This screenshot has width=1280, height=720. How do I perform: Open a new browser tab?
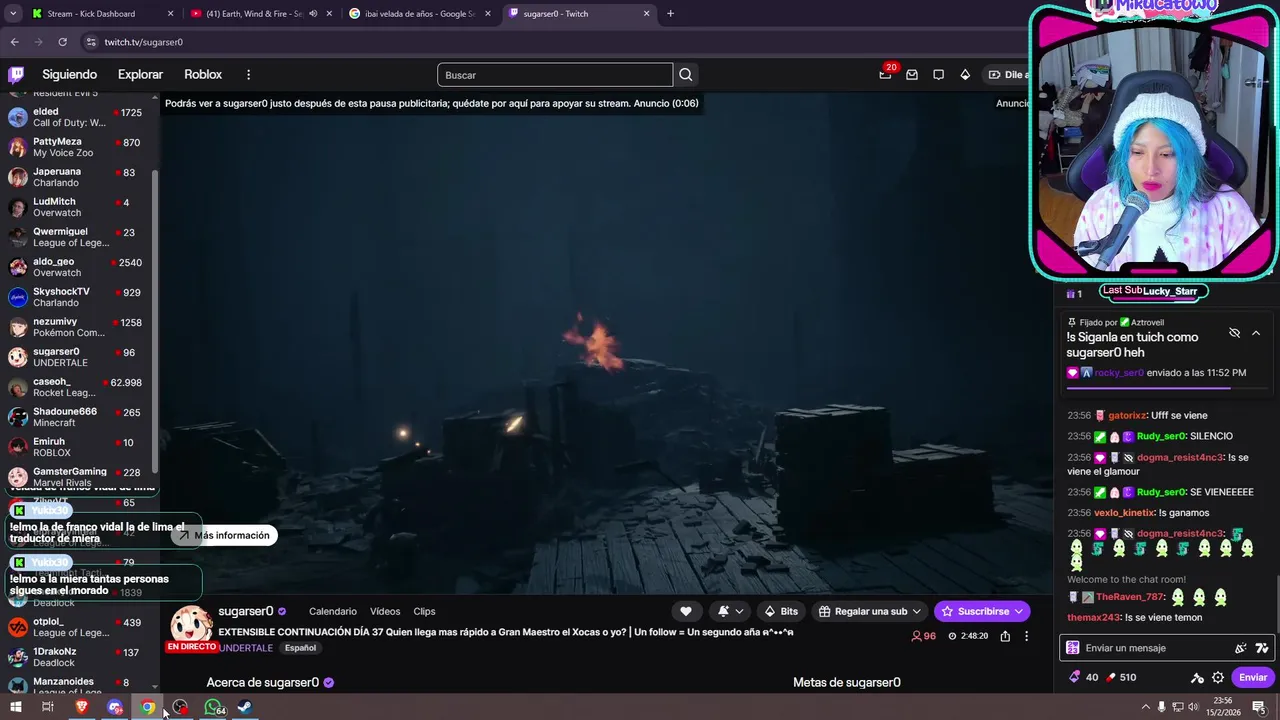tap(670, 14)
